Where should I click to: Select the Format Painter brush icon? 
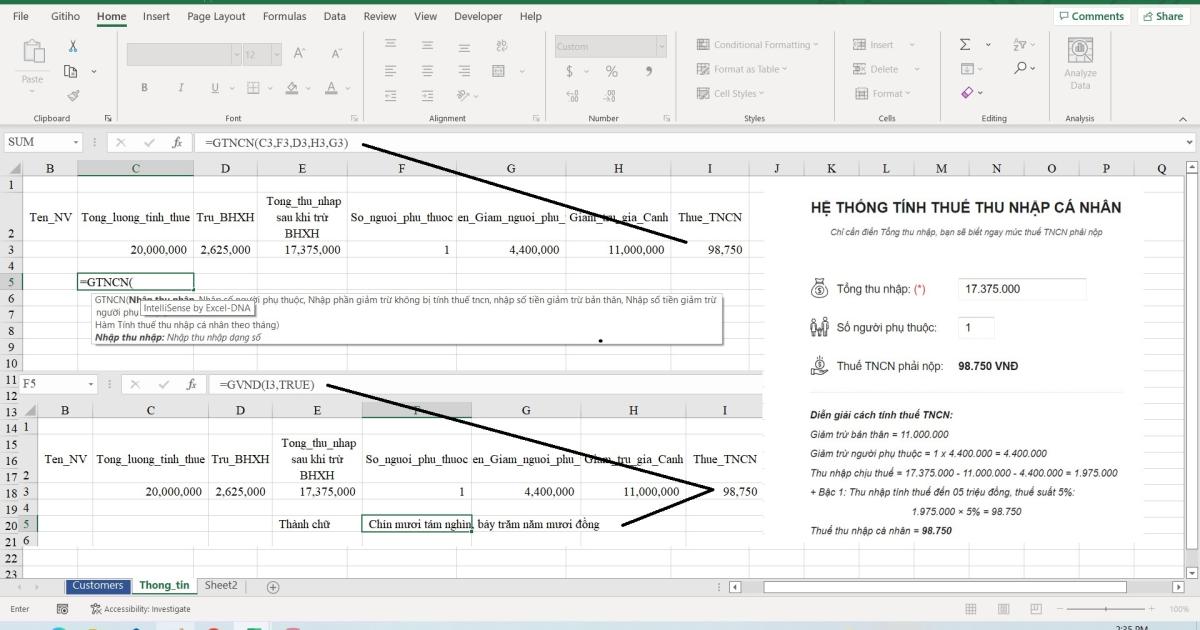click(x=73, y=96)
